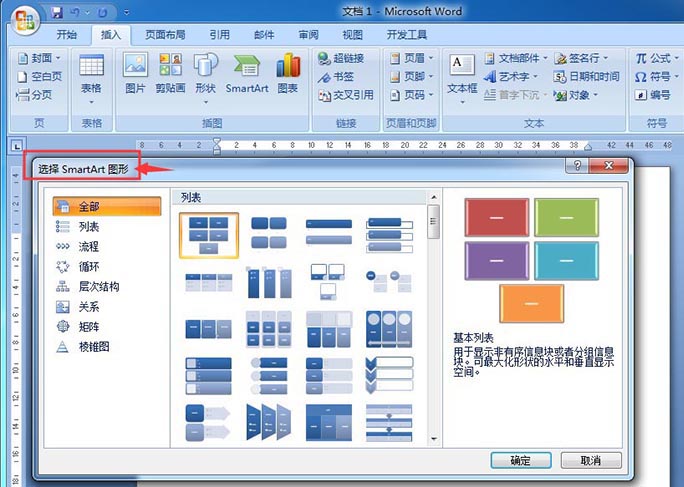This screenshot has height=487, width=684.
Task: Click the gallery scrollbar up arrow
Action: [x=434, y=197]
